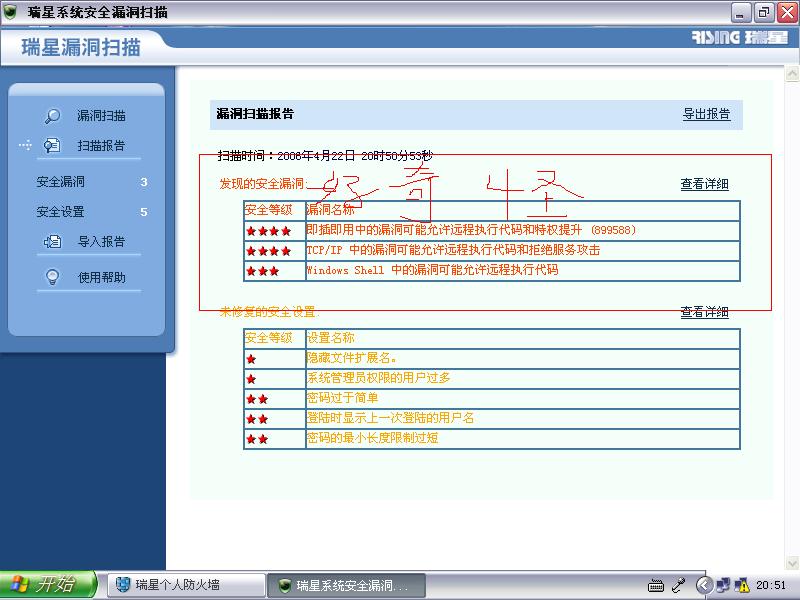The image size is (800, 600).
Task: Select 导入报告 in the sidebar
Action: (101, 242)
